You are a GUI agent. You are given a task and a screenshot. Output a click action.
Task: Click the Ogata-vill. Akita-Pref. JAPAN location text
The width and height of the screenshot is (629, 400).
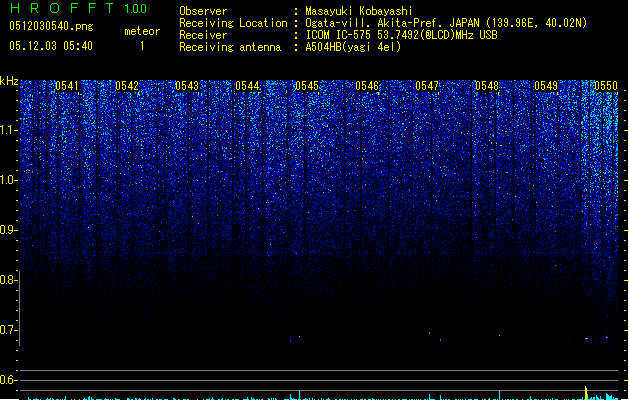446,23
